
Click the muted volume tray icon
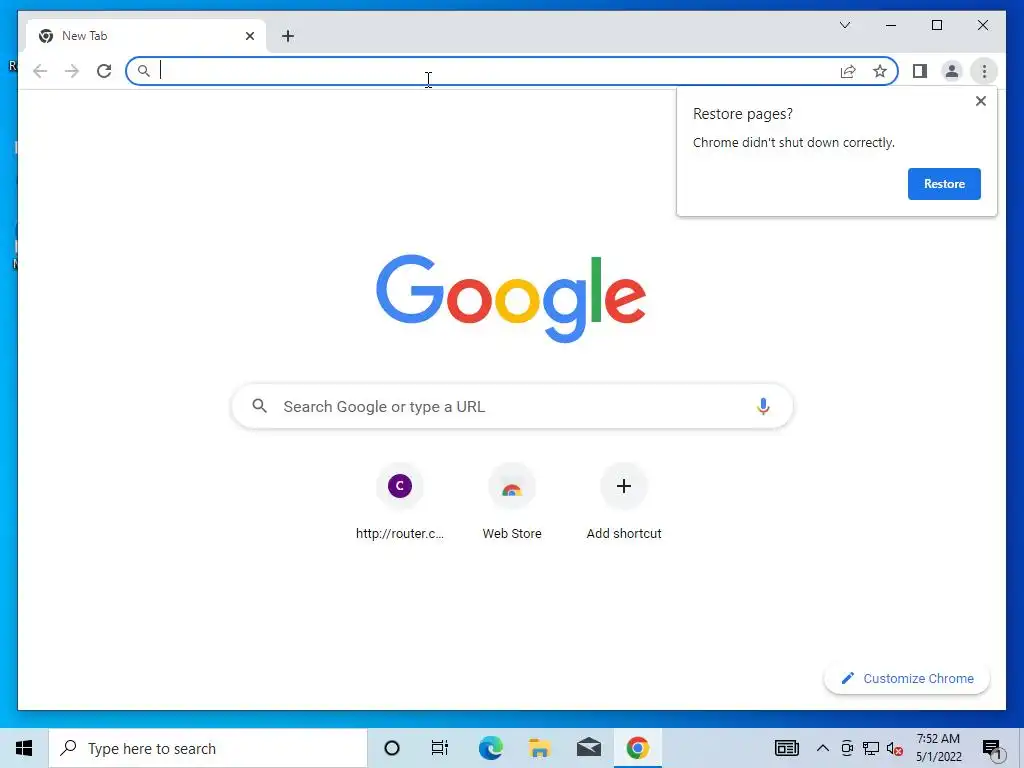point(895,748)
